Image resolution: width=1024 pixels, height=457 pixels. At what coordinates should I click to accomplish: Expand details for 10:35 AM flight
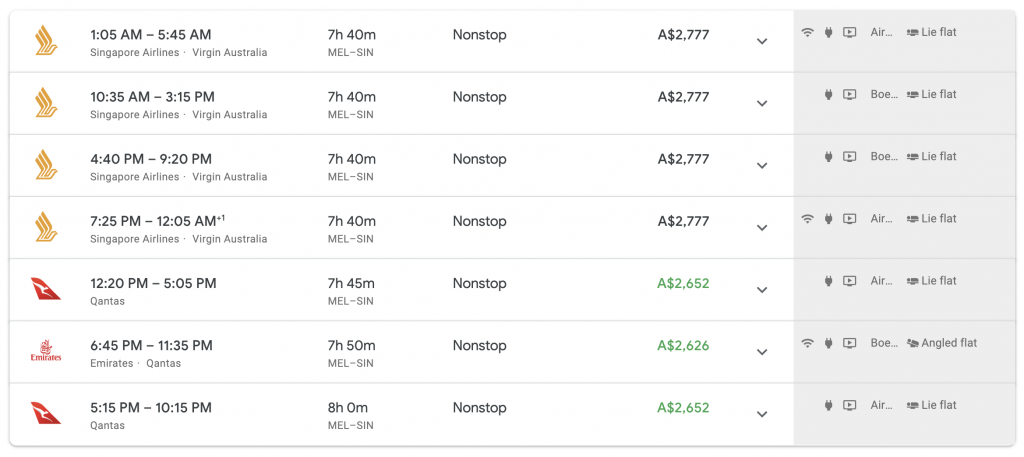pos(761,103)
